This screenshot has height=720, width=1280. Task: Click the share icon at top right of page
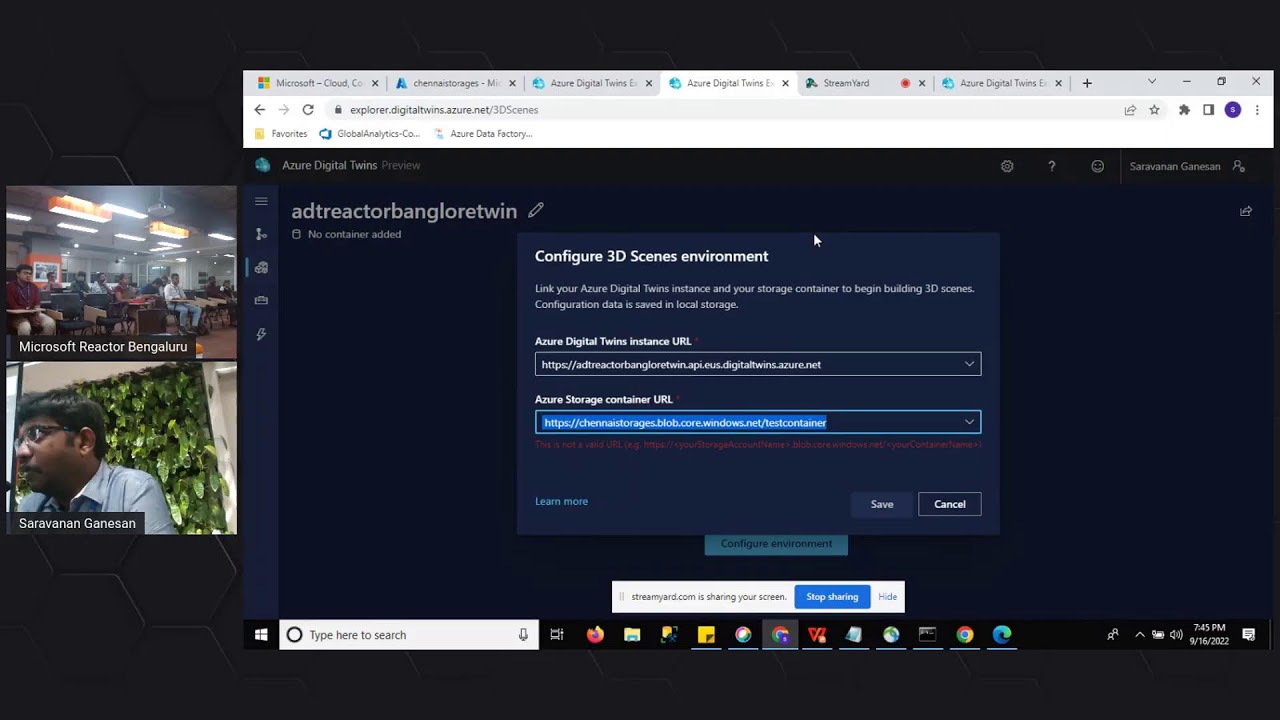(x=1246, y=211)
